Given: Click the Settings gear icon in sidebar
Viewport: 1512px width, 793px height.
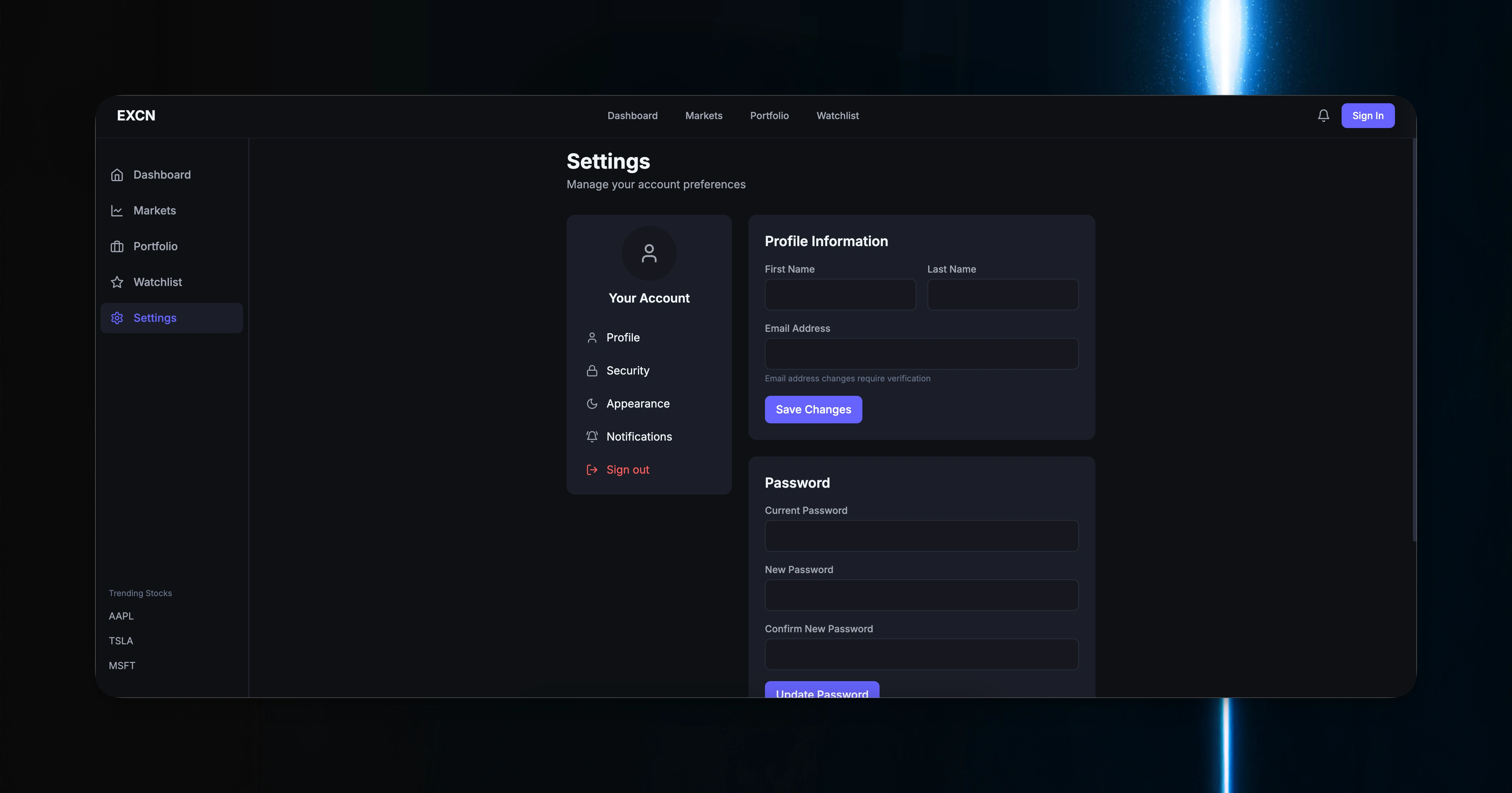Looking at the screenshot, I should pos(117,318).
